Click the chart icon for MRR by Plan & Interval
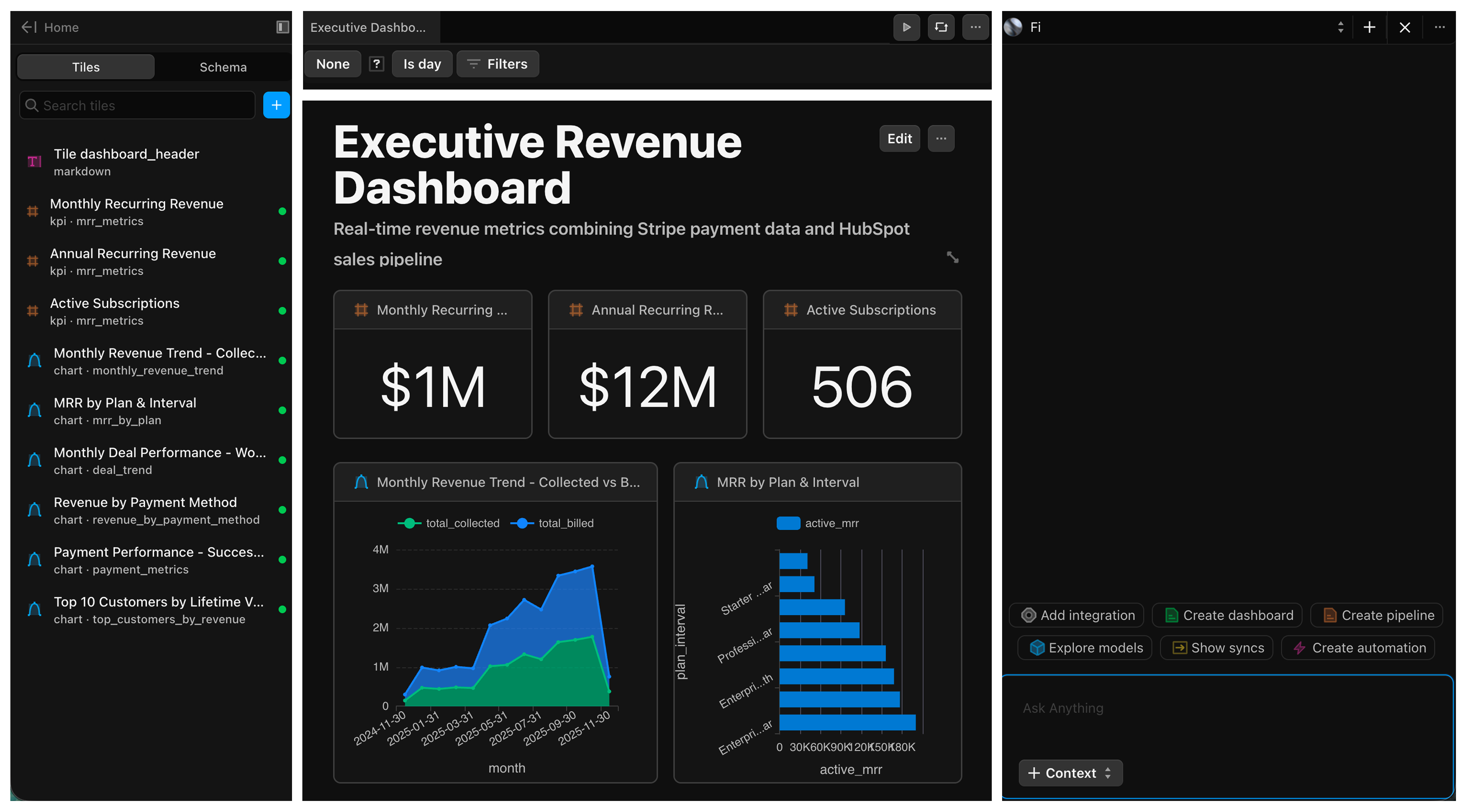1467x812 pixels. pos(34,410)
